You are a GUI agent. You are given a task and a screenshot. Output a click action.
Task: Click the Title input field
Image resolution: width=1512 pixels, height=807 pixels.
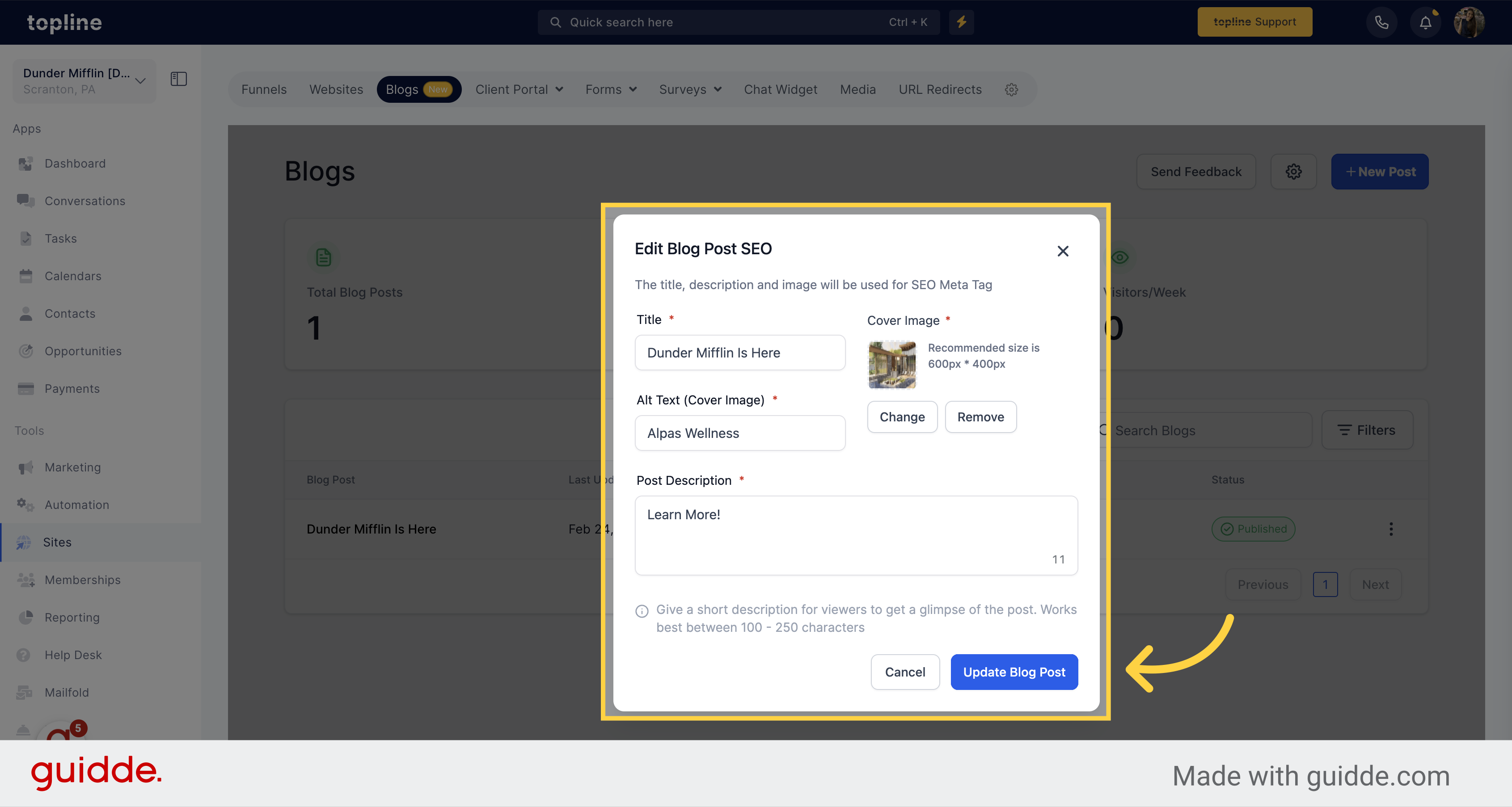tap(739, 353)
